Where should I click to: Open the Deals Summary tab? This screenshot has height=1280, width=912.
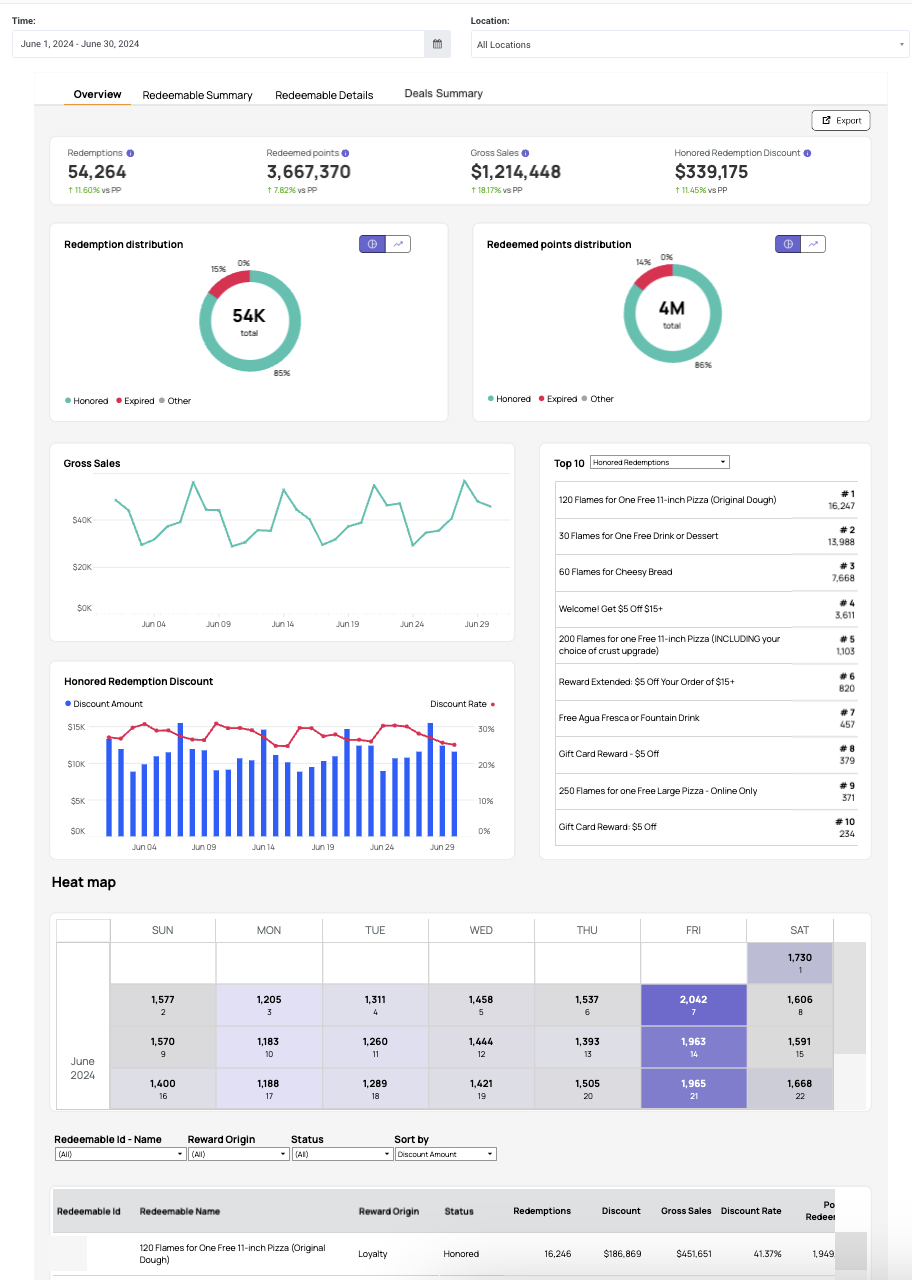[x=443, y=93]
